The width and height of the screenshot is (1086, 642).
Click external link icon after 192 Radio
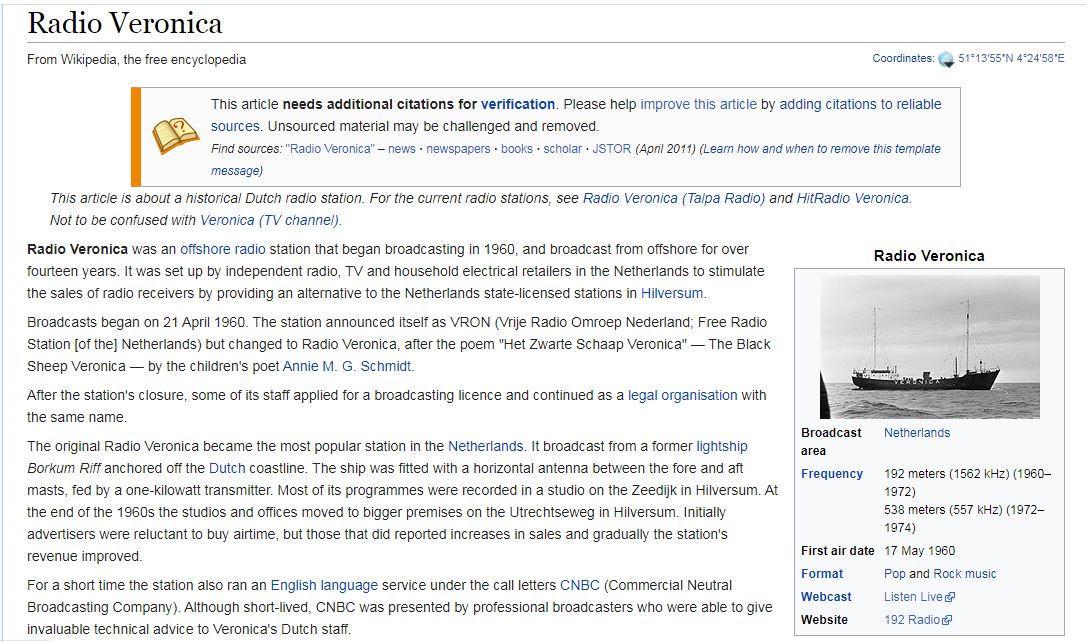947,620
